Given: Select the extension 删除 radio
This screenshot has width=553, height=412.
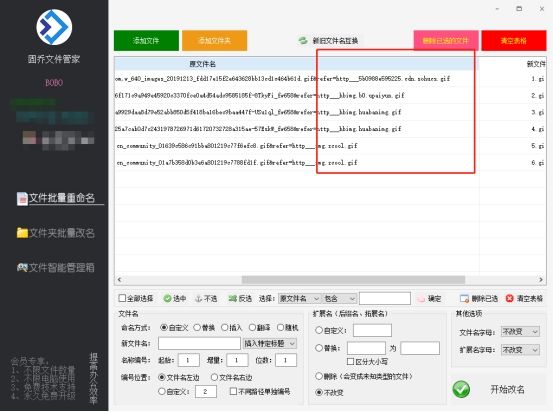Looking at the screenshot, I should (x=319, y=376).
